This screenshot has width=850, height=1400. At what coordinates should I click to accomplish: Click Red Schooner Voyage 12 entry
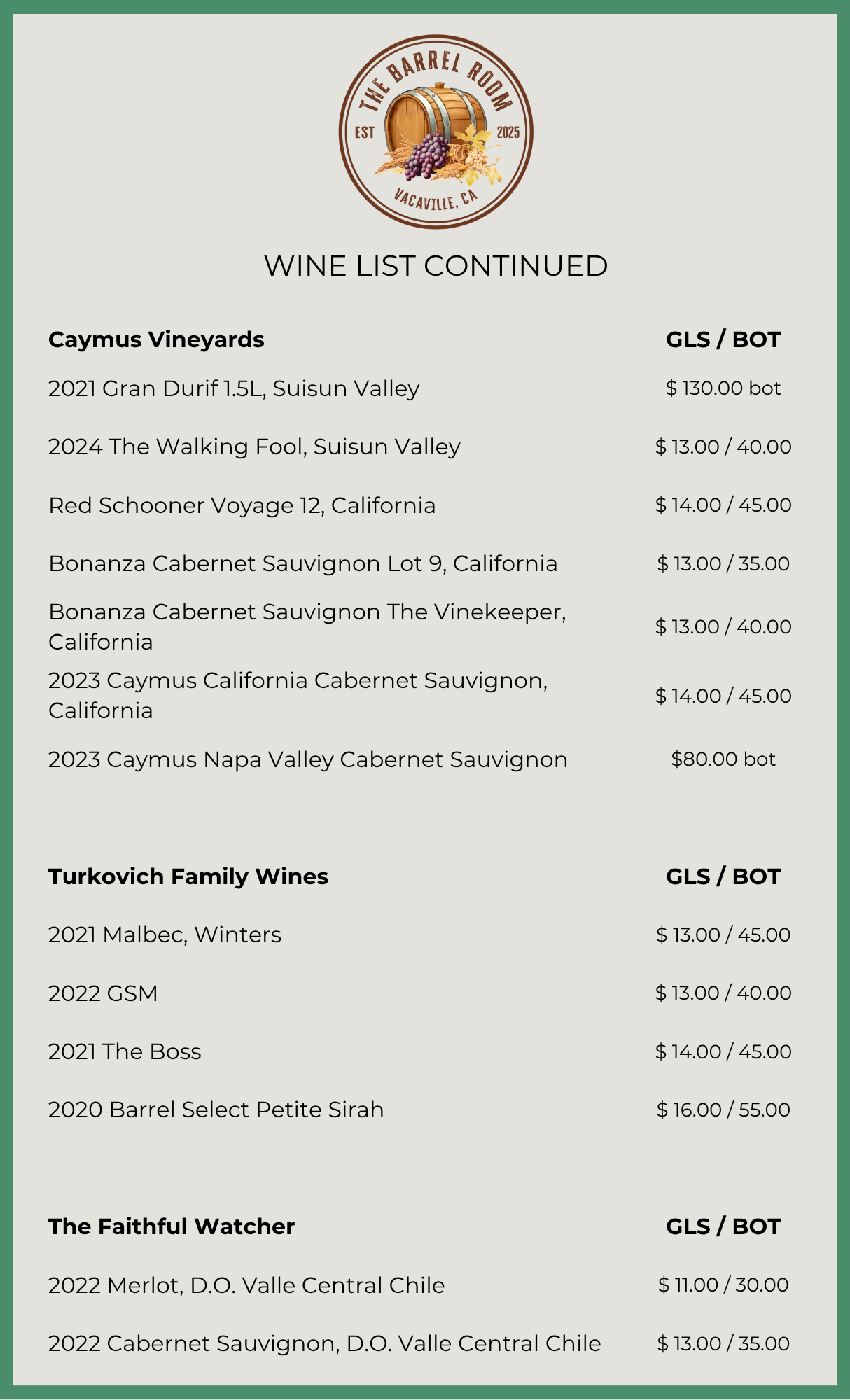242,505
